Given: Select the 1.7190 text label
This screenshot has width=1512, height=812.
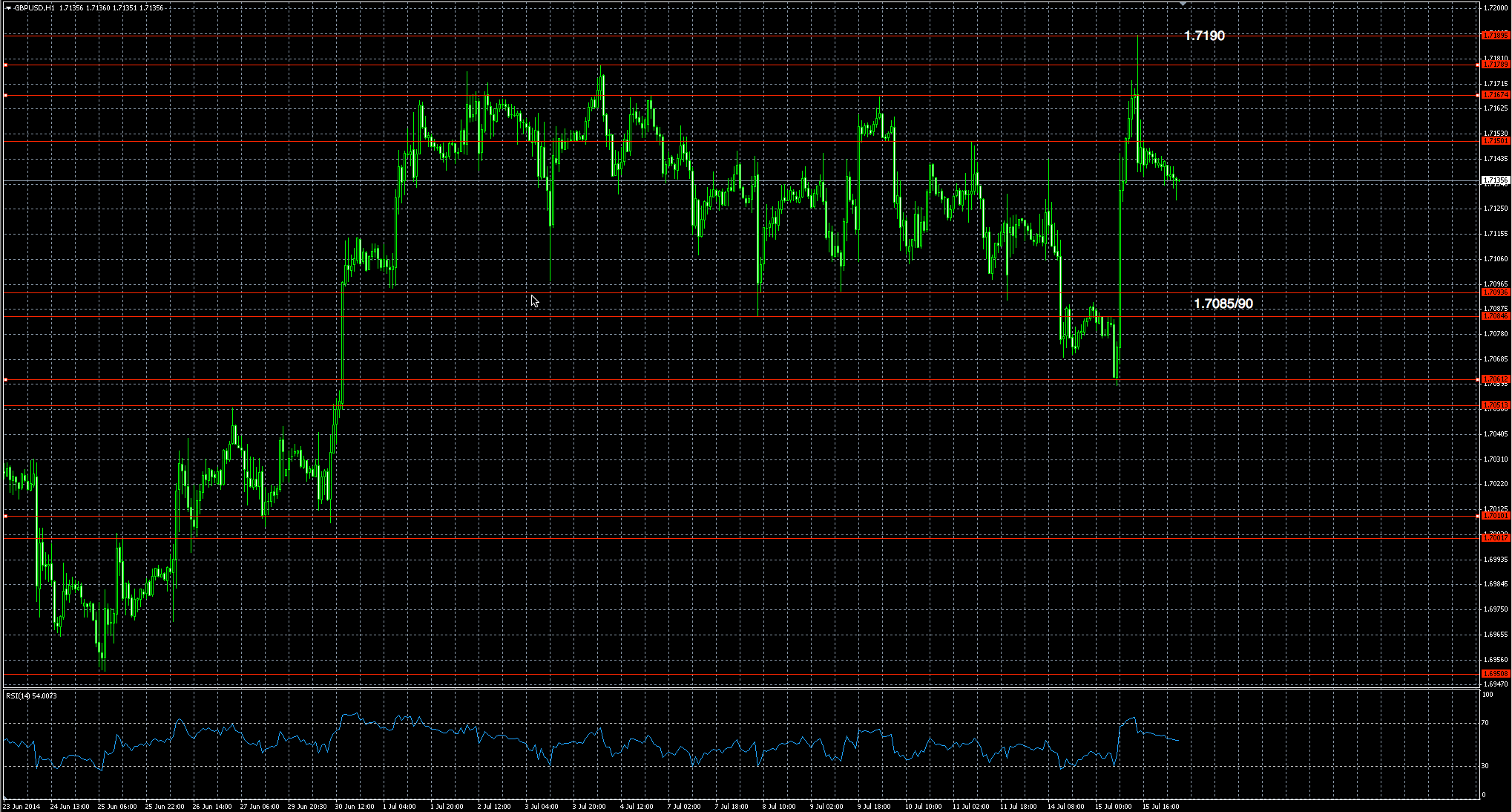Looking at the screenshot, I should click(x=1204, y=36).
